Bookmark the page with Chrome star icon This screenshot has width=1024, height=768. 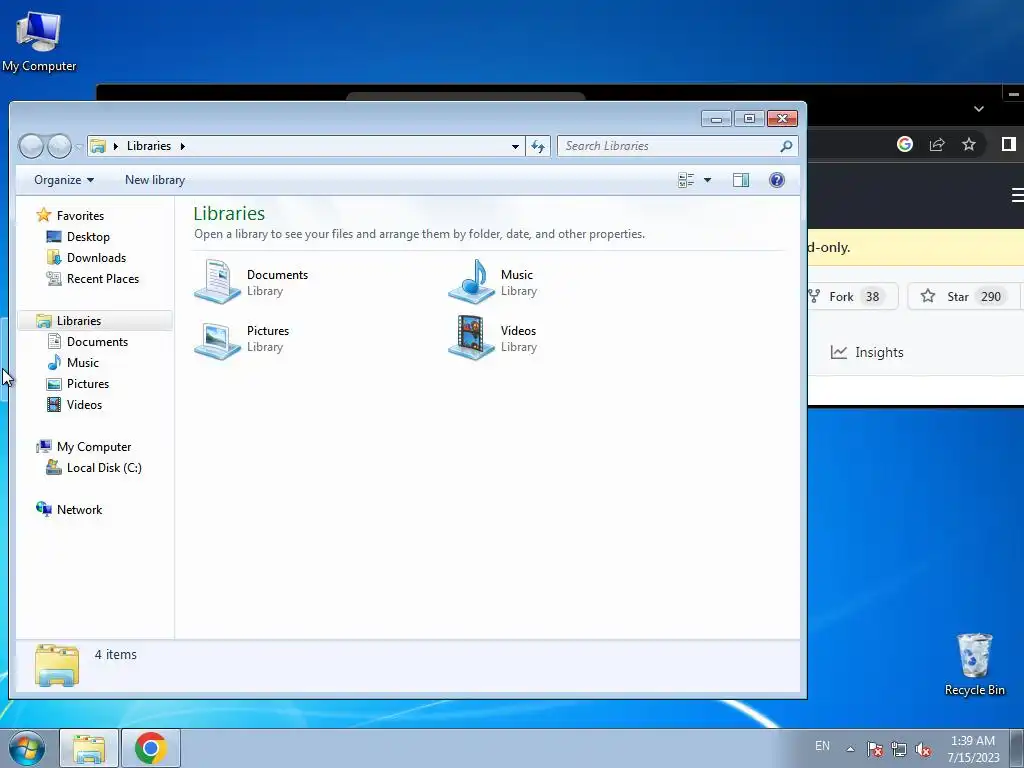[968, 144]
